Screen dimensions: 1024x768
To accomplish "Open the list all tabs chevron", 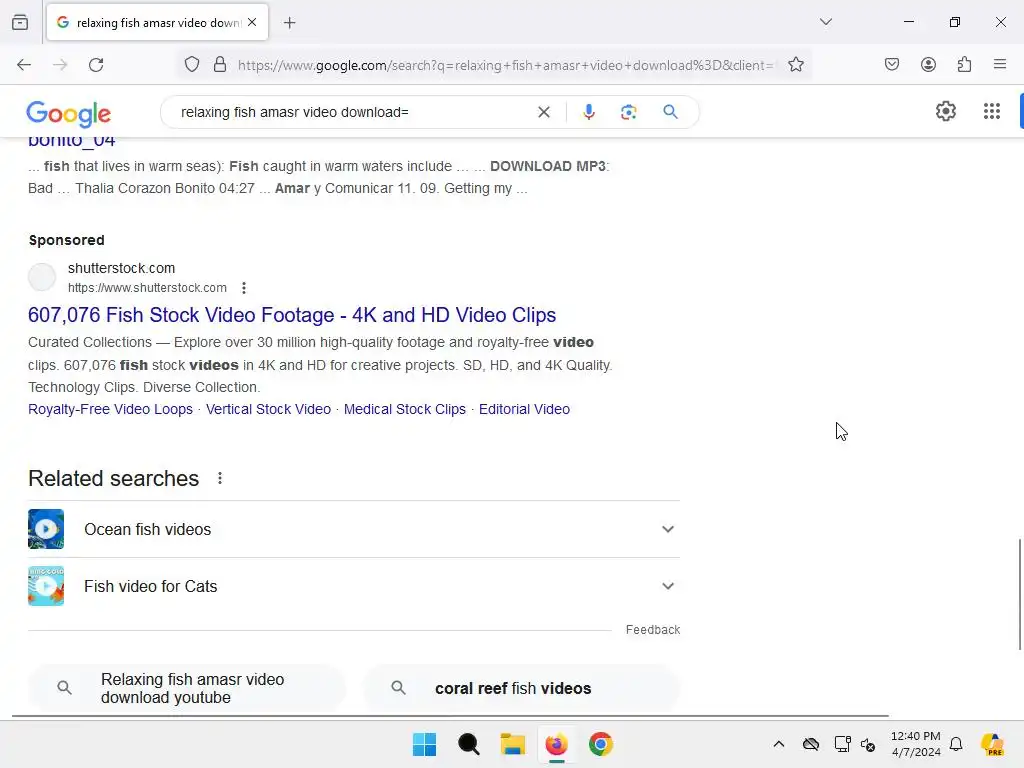I will (825, 22).
